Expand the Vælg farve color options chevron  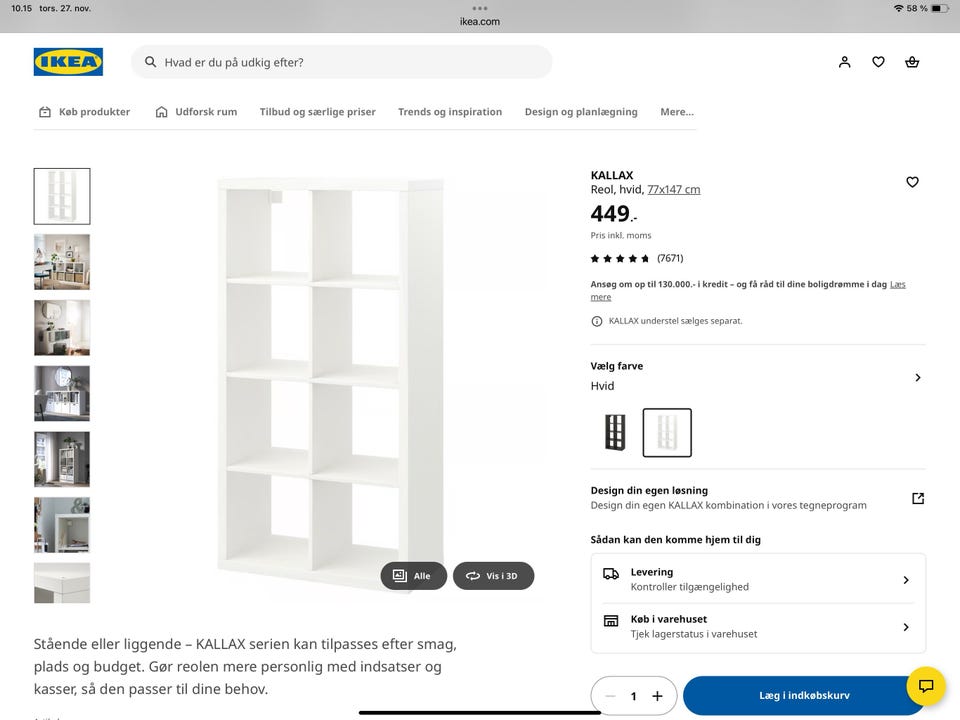[x=918, y=377]
